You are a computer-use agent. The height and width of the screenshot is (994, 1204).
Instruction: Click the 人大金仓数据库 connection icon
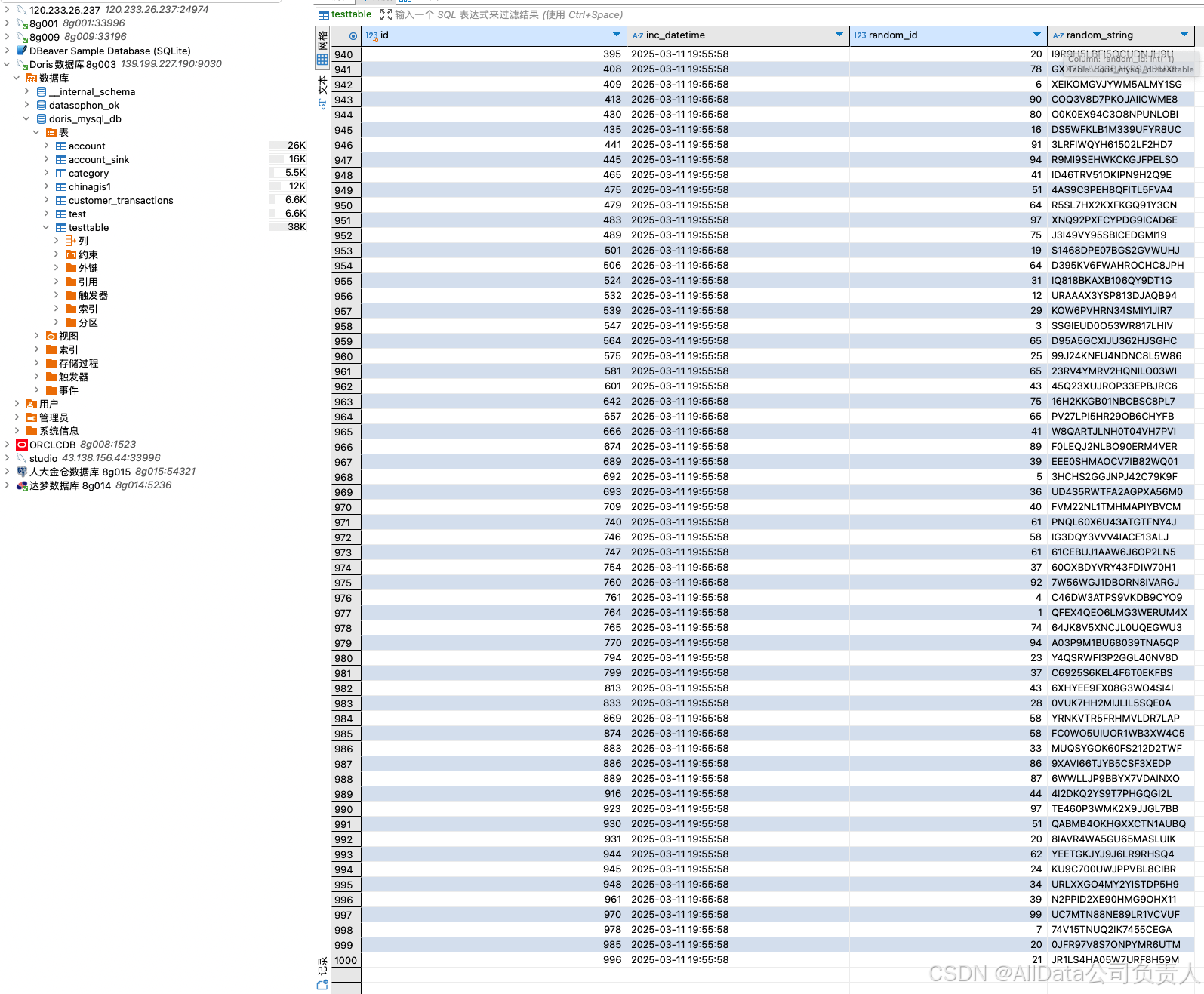(x=22, y=472)
